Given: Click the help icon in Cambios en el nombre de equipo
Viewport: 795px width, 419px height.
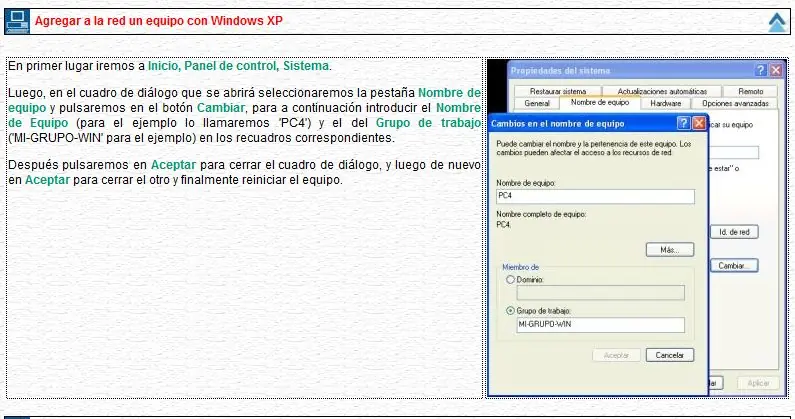Looking at the screenshot, I should [683, 123].
